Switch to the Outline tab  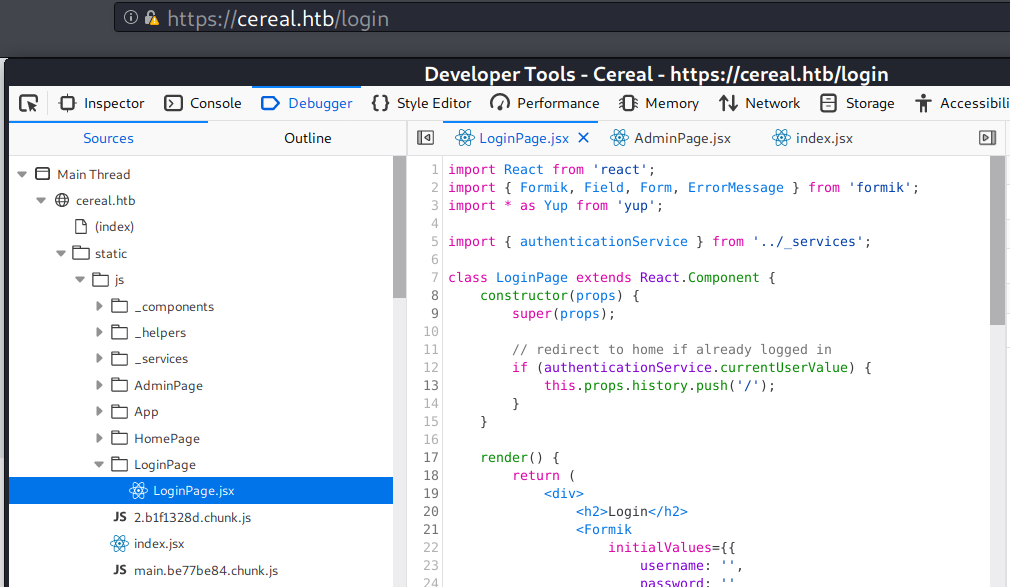307,138
